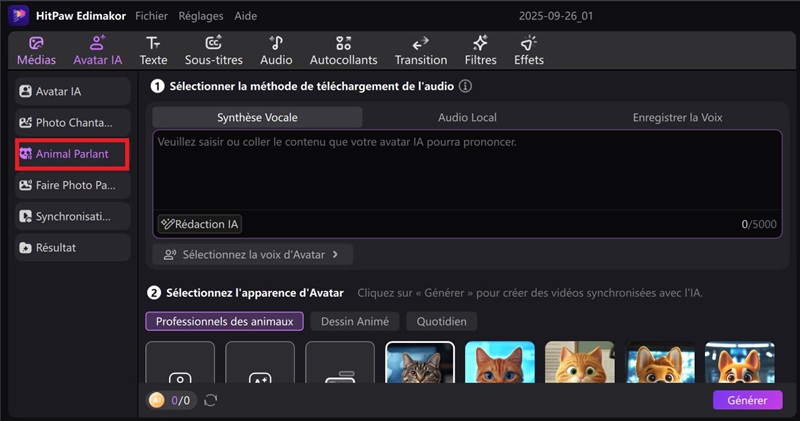Switch to the Synthèse Vocale tab
This screenshot has height=421, width=800.
click(x=257, y=117)
